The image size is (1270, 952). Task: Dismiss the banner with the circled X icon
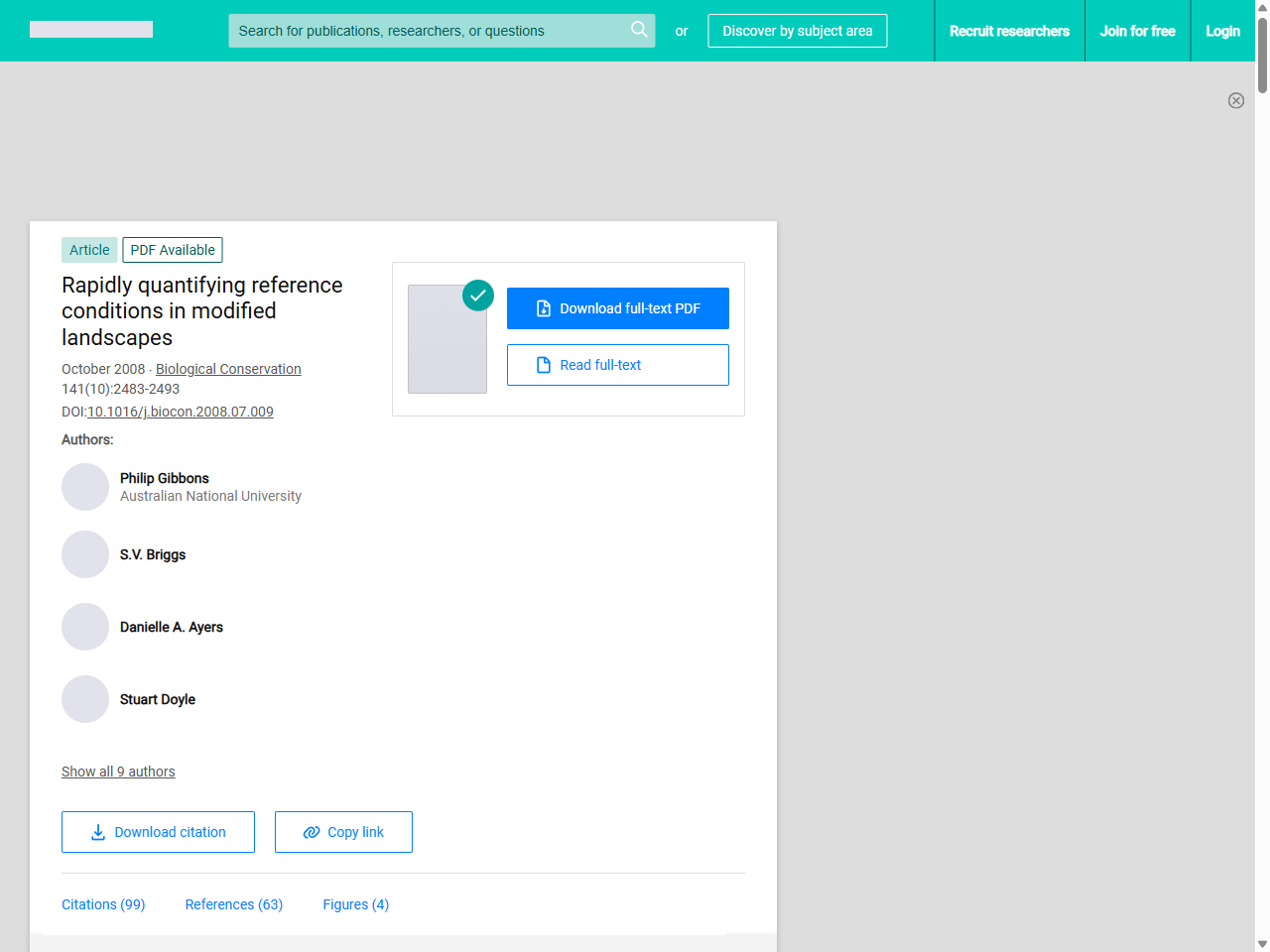pyautogui.click(x=1236, y=100)
